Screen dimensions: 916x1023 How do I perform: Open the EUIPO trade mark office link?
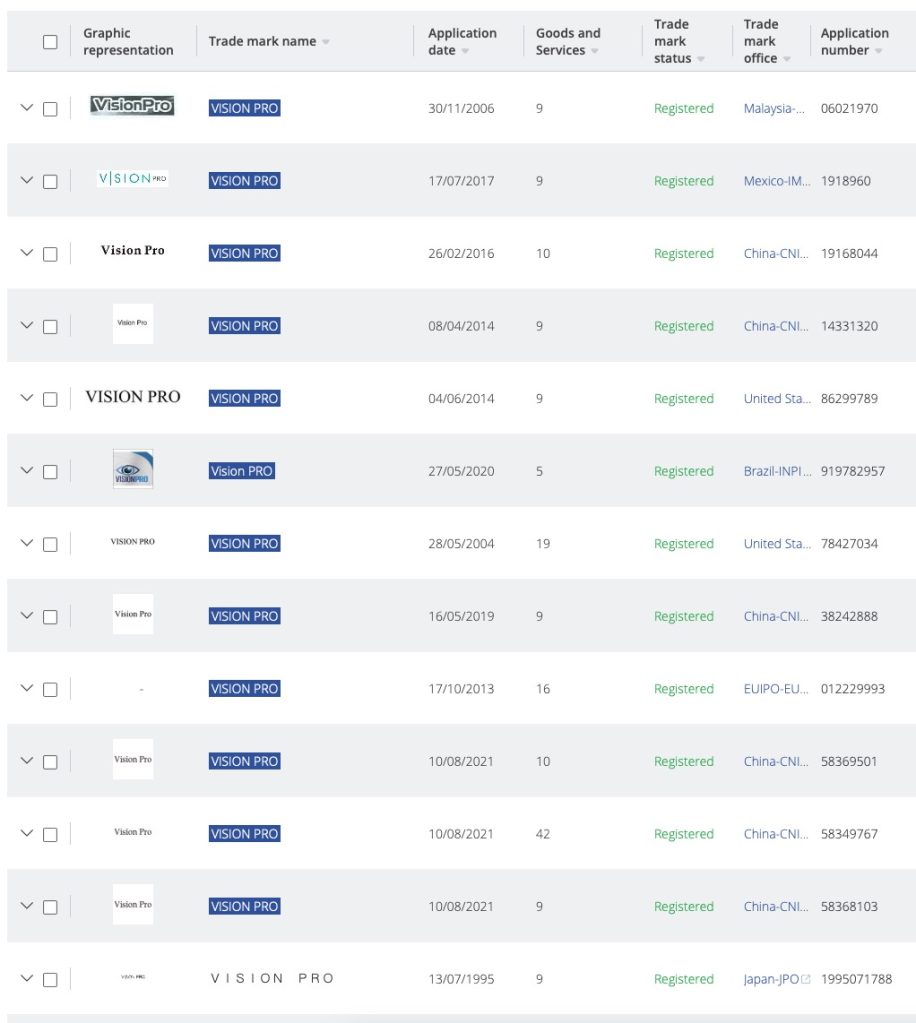(775, 689)
